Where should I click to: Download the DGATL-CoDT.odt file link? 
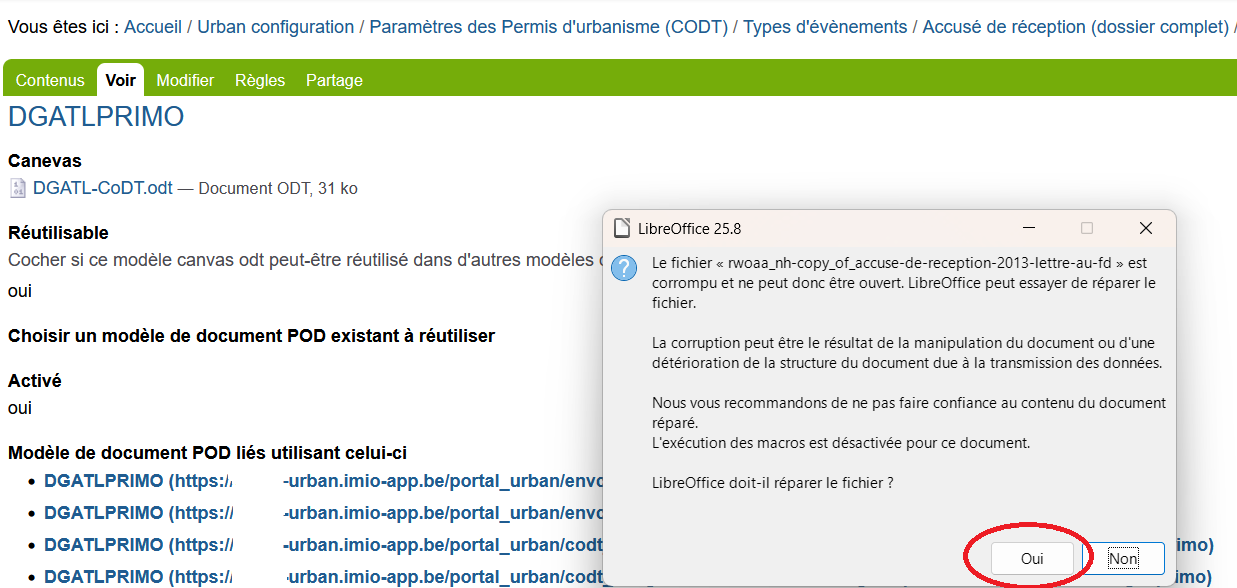(x=103, y=188)
